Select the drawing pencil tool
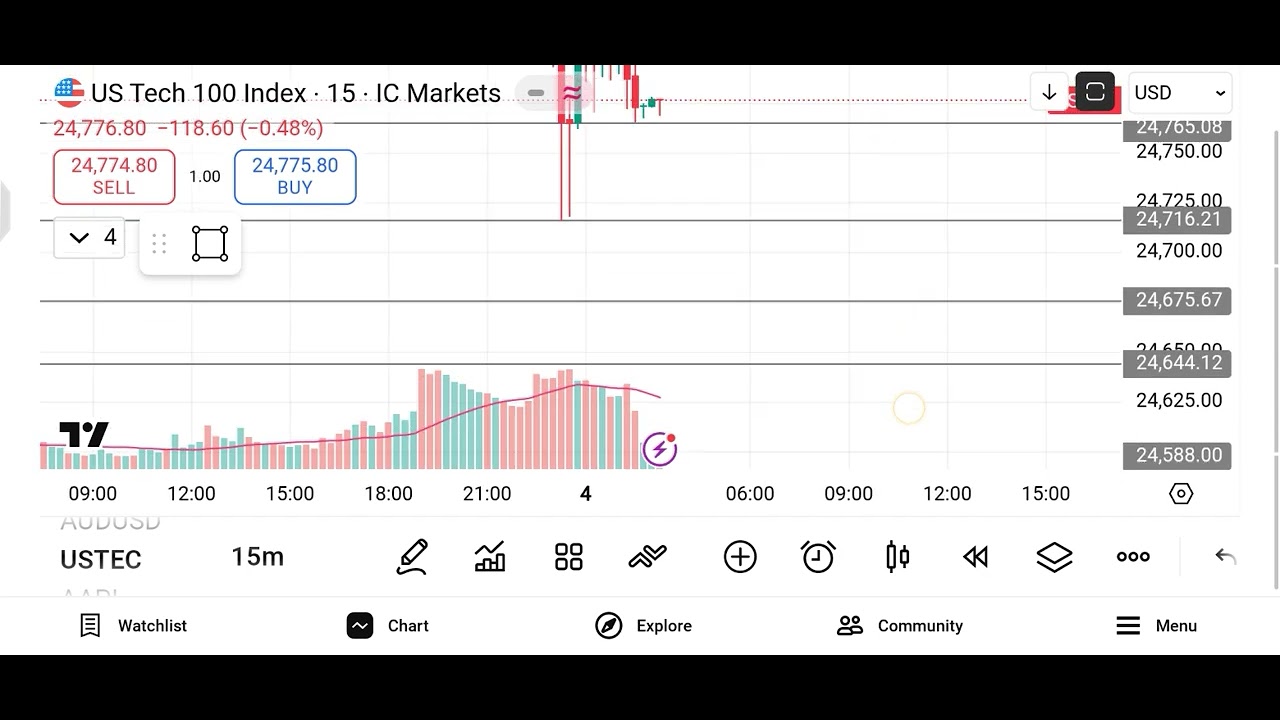The width and height of the screenshot is (1280, 720). (412, 557)
